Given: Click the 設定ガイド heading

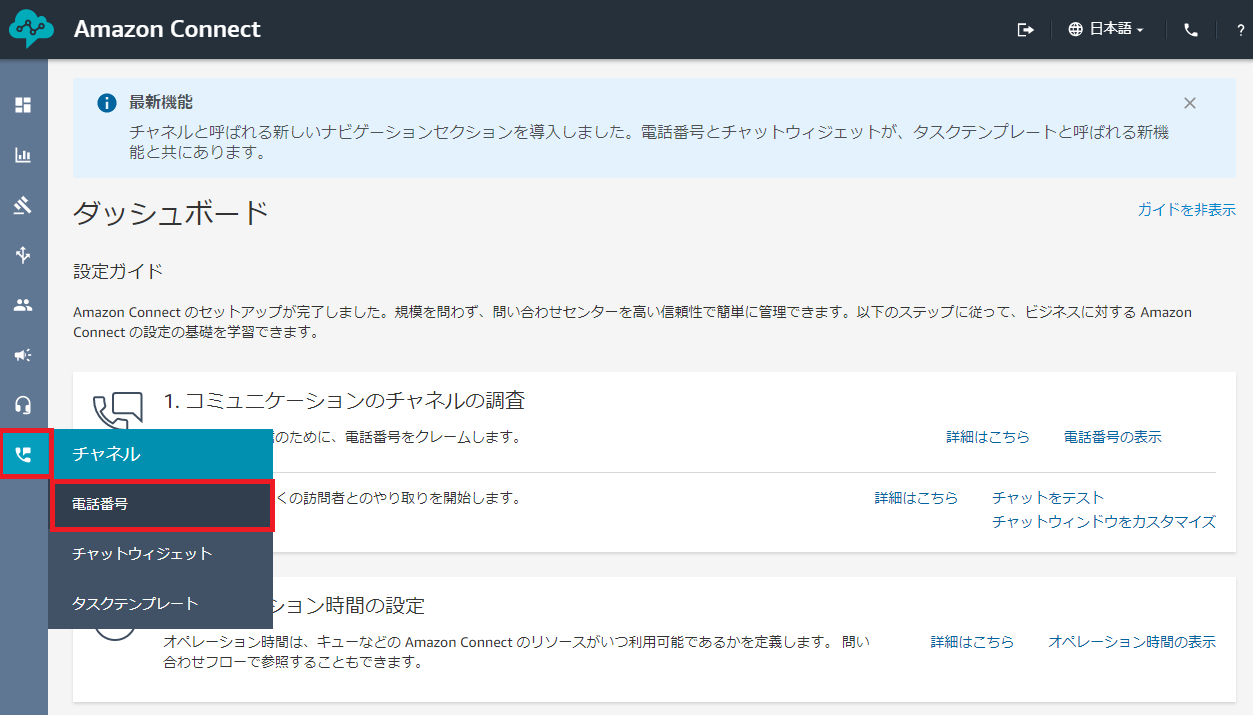Looking at the screenshot, I should [x=118, y=271].
